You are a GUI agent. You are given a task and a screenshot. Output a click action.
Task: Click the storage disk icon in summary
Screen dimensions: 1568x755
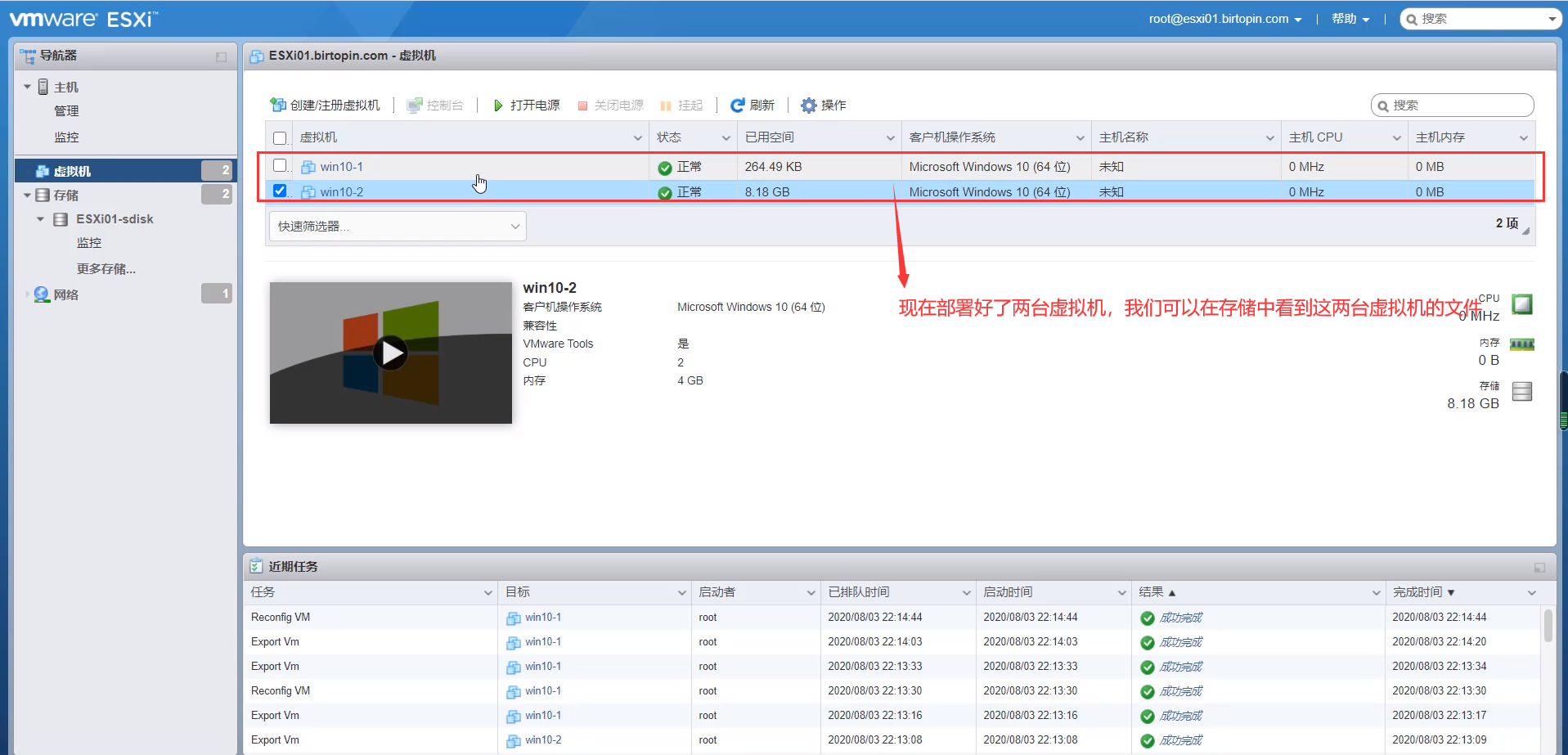(1522, 392)
